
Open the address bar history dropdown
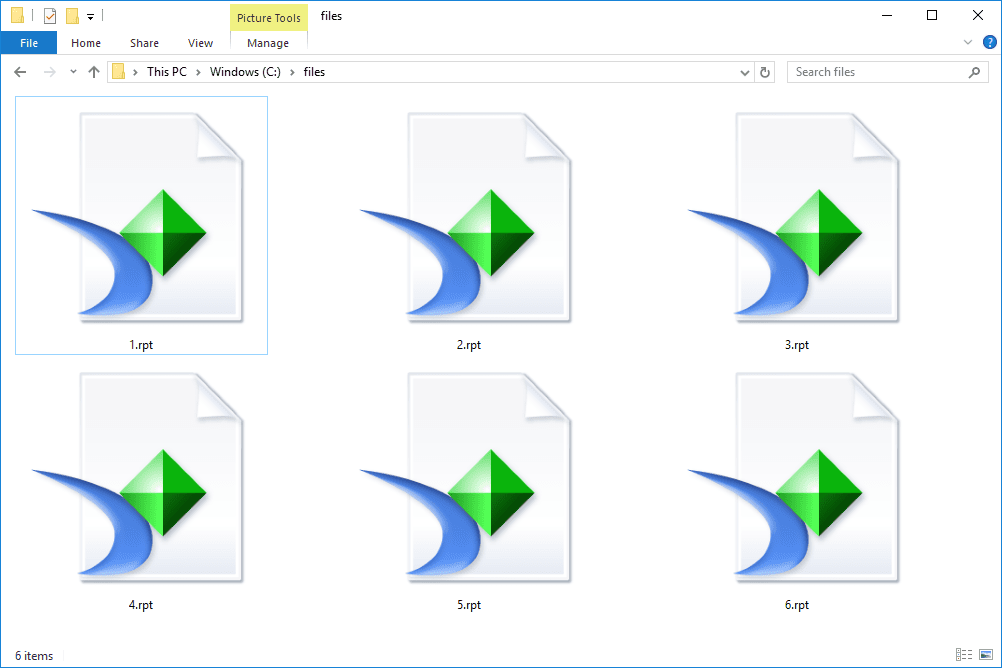pos(745,72)
